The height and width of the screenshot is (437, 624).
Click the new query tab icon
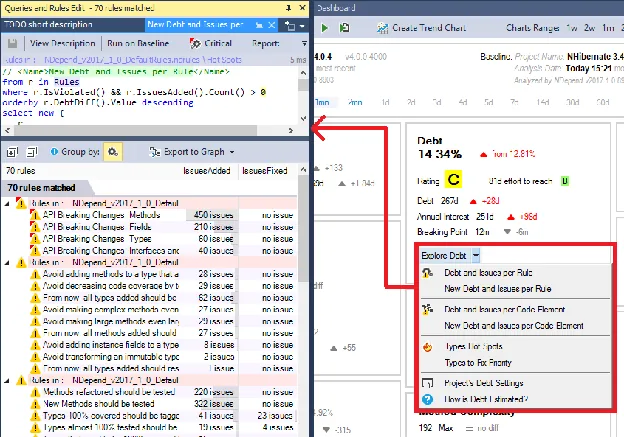[290, 26]
